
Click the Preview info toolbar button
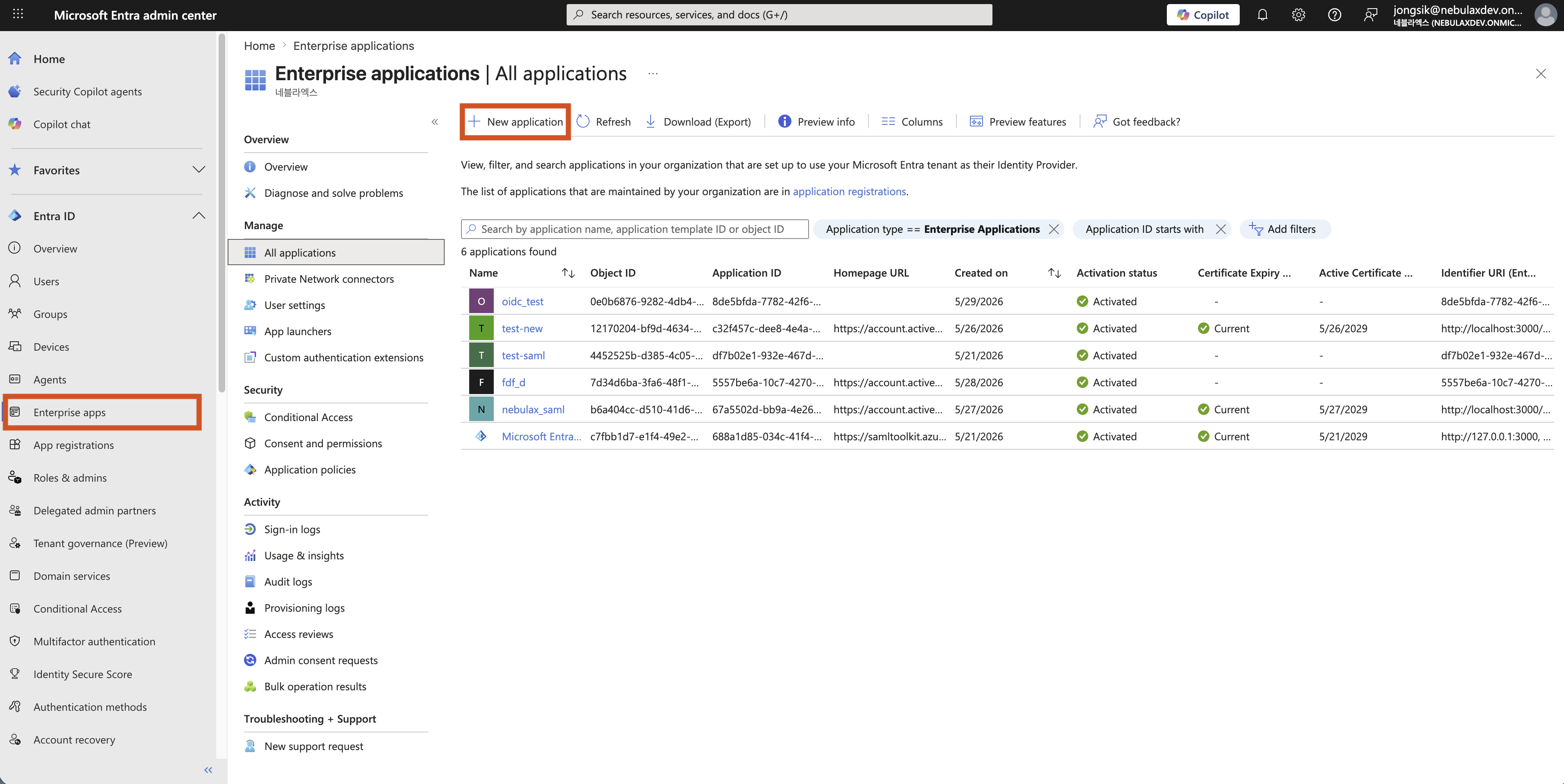click(x=816, y=122)
